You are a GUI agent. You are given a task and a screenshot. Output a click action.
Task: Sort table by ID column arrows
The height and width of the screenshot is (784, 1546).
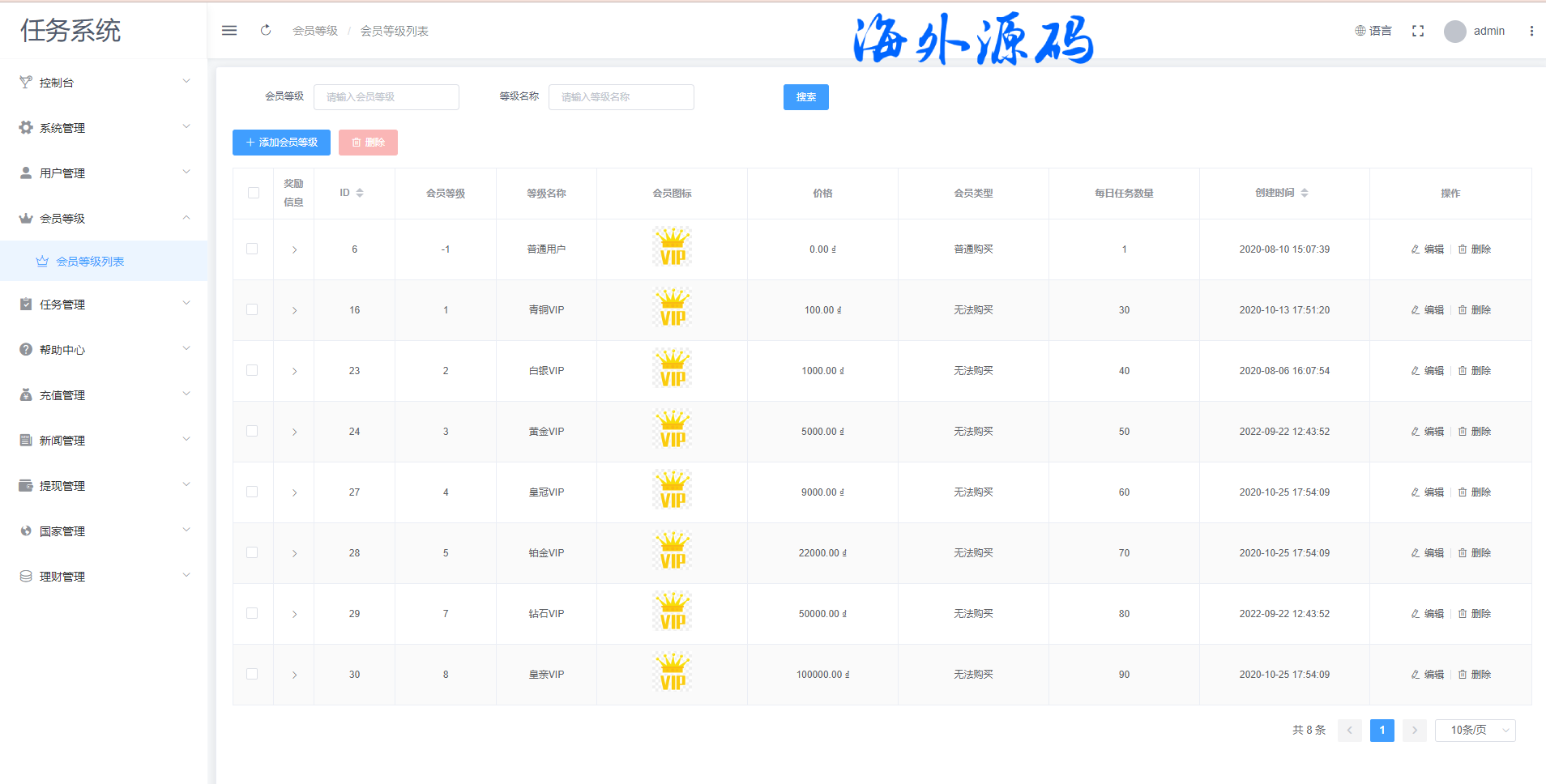point(360,193)
